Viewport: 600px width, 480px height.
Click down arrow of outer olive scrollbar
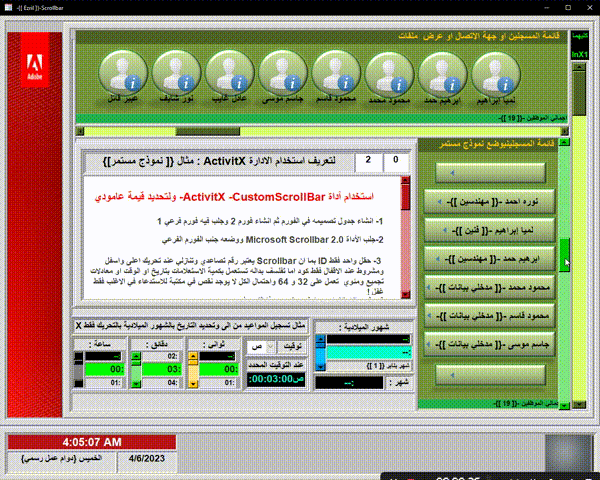click(579, 404)
